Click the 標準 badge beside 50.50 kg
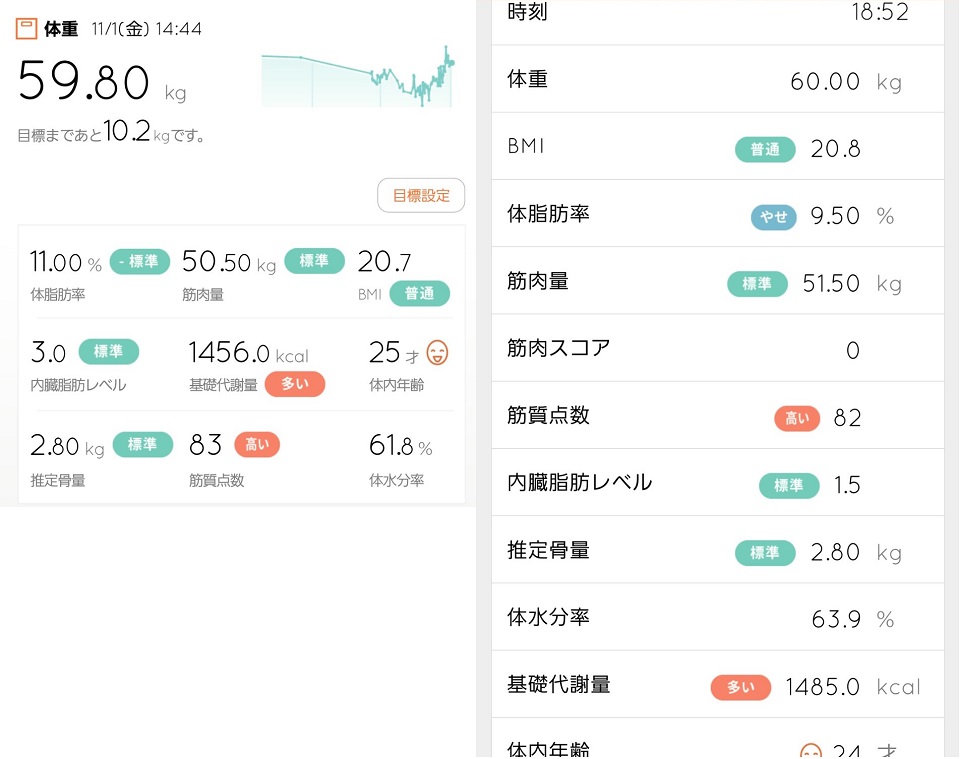 coord(315,261)
